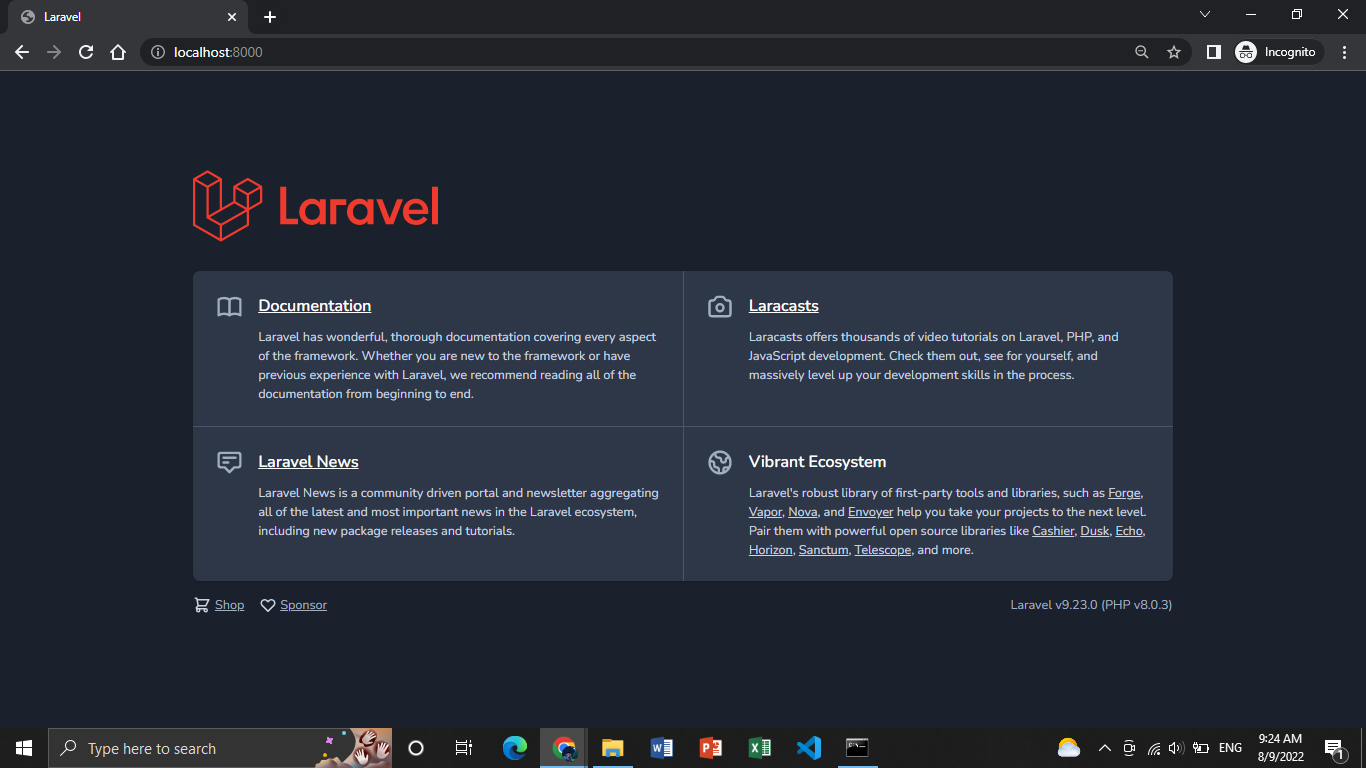The image size is (1366, 768).
Task: Click the Laravel logo
Action: click(316, 206)
